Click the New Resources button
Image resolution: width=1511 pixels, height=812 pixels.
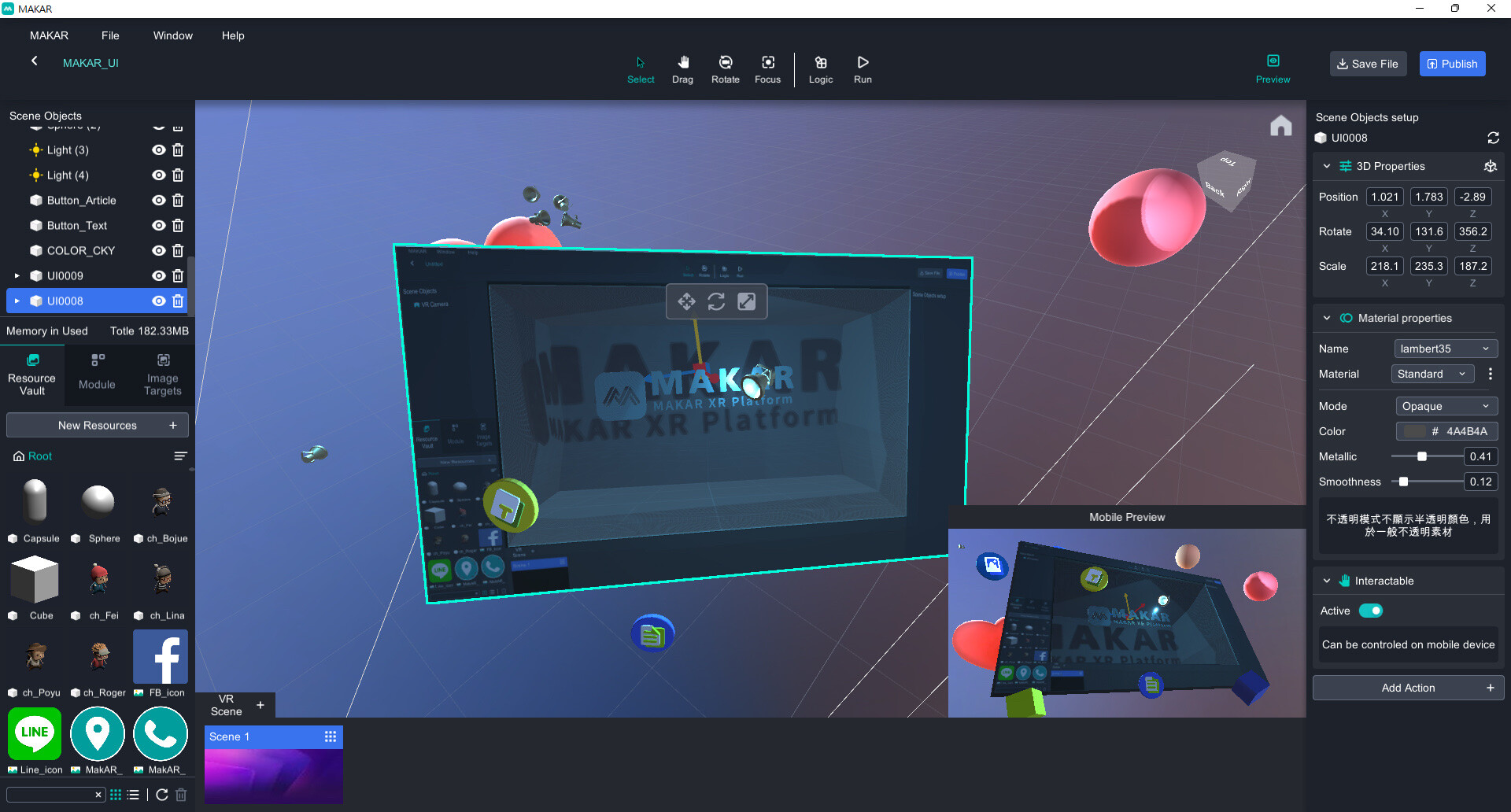(97, 425)
